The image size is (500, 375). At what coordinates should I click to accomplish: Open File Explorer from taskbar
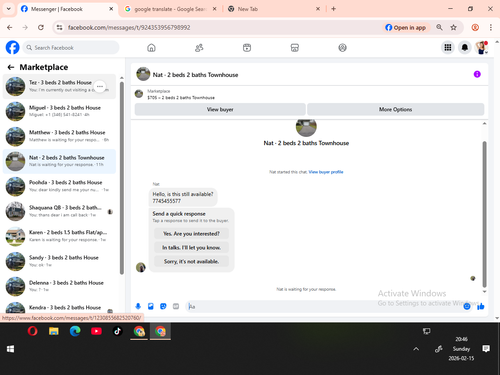coord(54,331)
